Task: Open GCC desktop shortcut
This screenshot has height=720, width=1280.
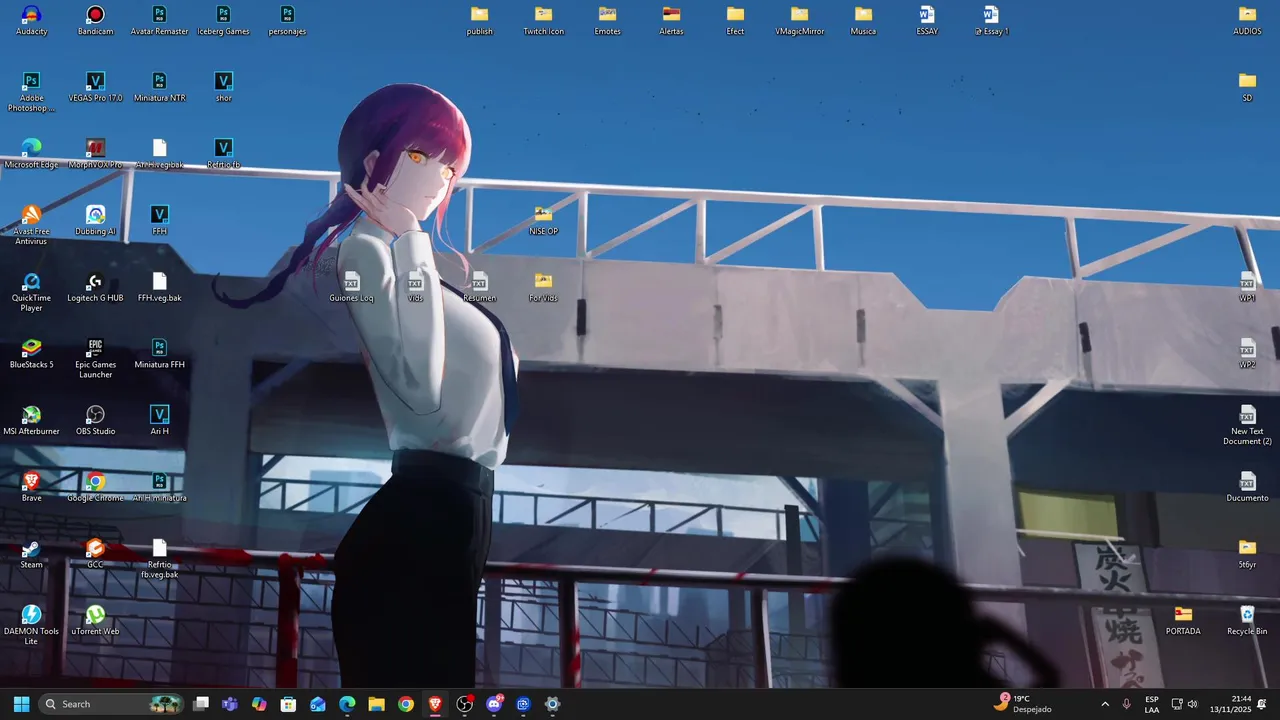Action: [x=95, y=554]
